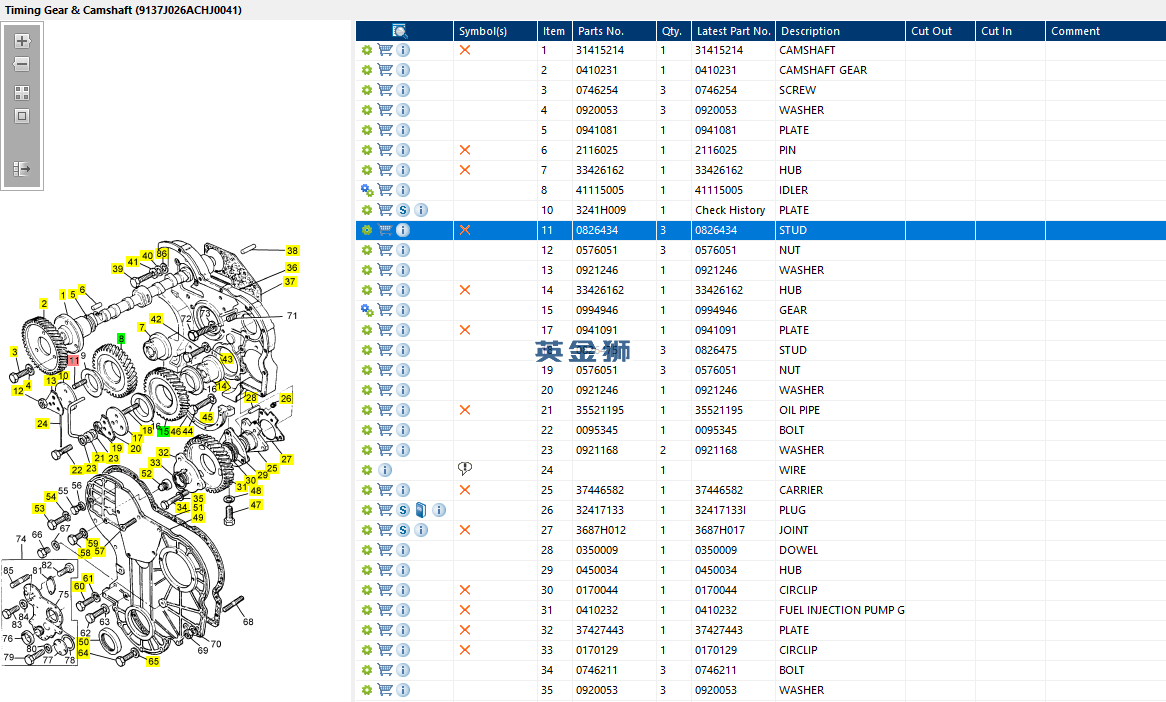Screen dimensions: 1166x702
Task: Open info icon on item 10 PLATE row
Action: (421, 210)
